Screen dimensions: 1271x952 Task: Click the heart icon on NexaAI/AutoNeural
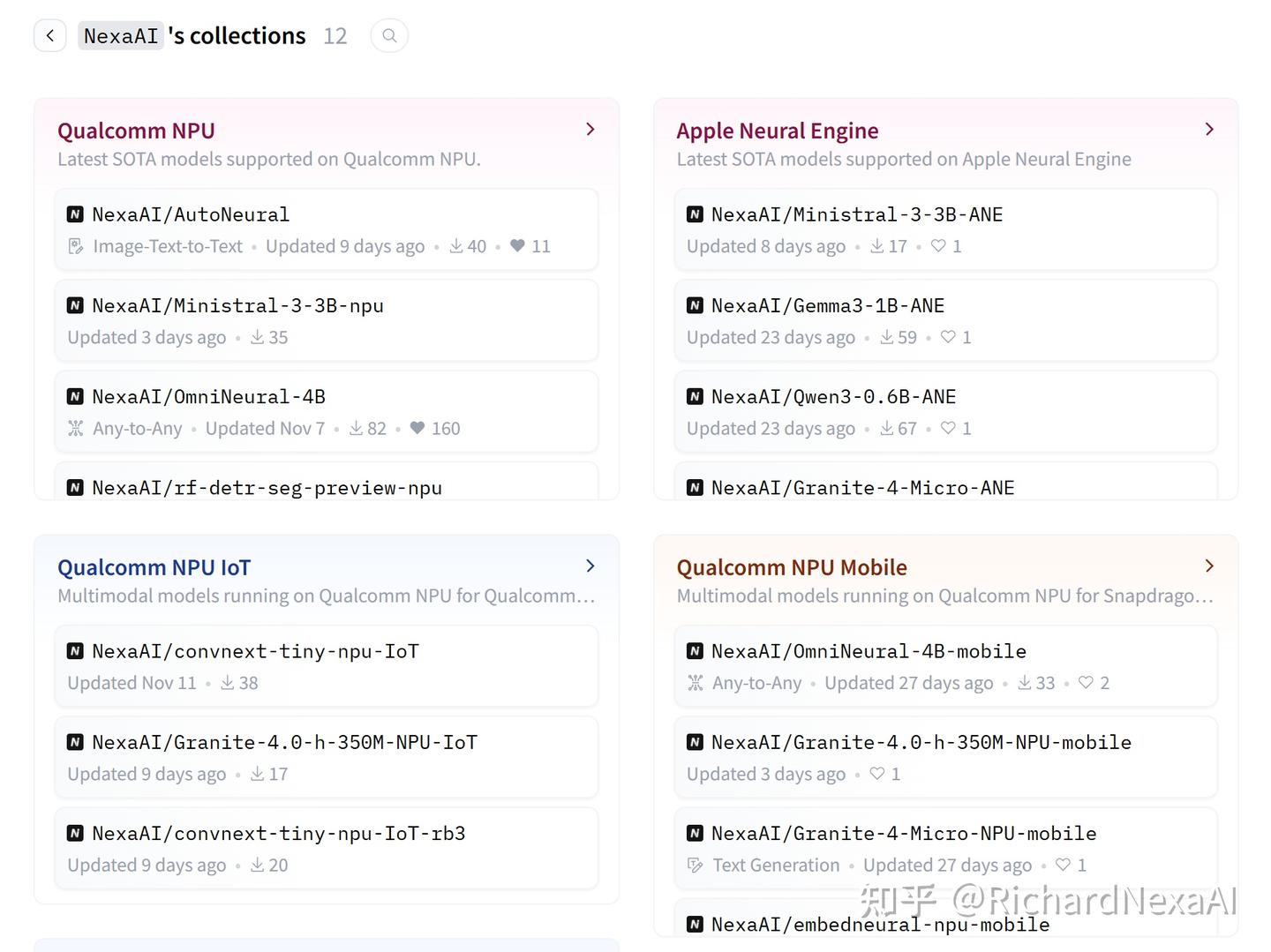pyautogui.click(x=518, y=246)
